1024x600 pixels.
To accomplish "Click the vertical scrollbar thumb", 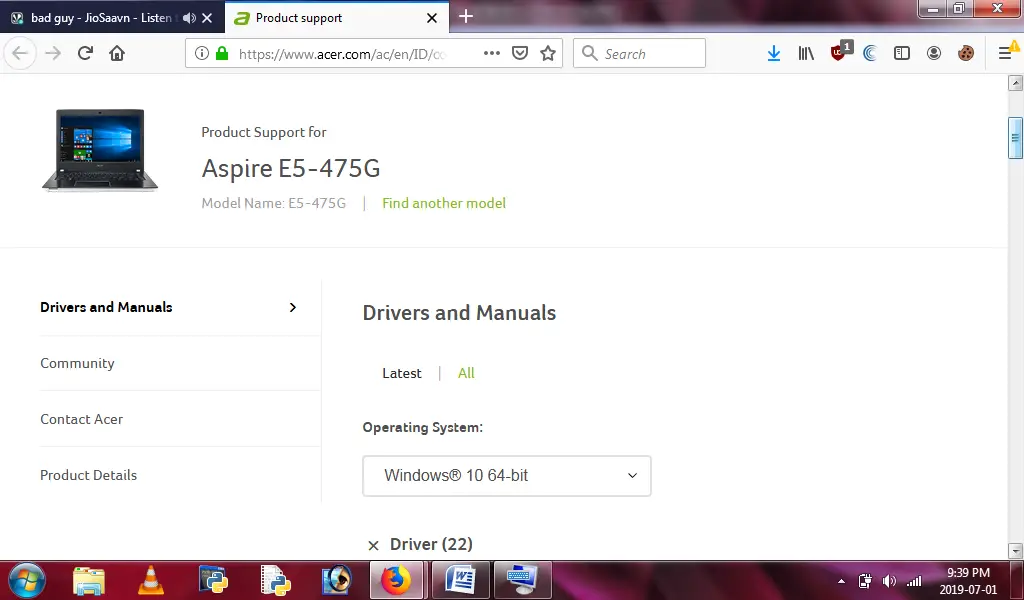I will (1015, 138).
